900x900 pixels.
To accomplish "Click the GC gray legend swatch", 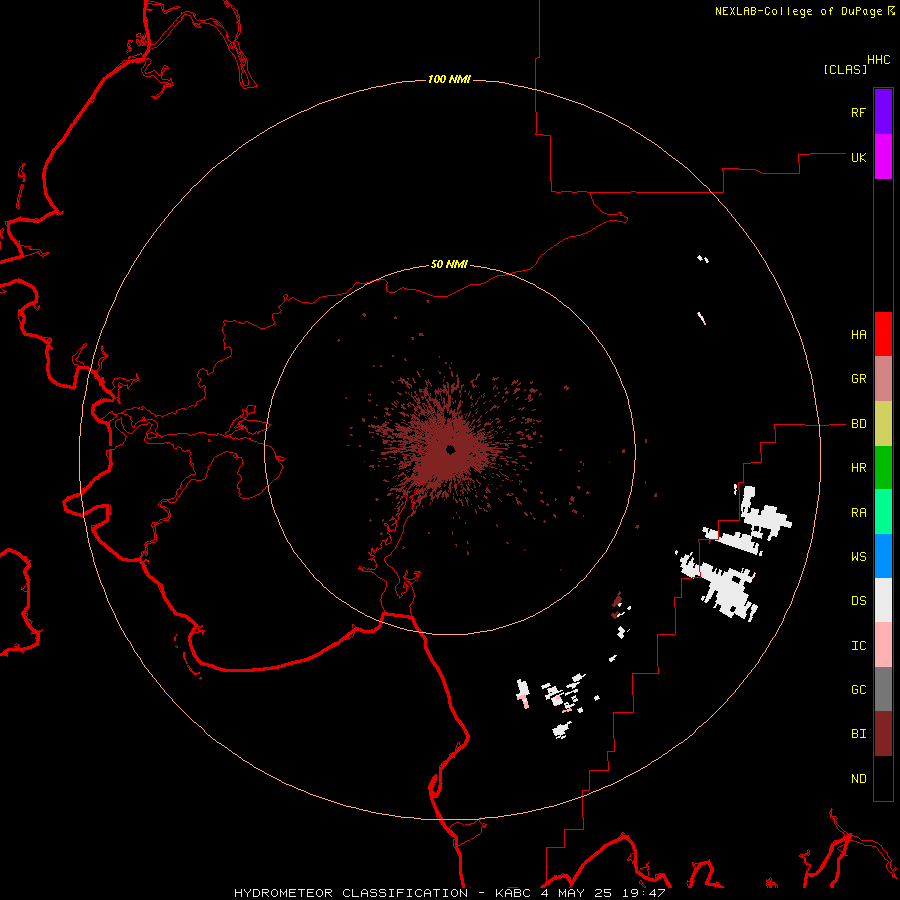I will coord(883,689).
